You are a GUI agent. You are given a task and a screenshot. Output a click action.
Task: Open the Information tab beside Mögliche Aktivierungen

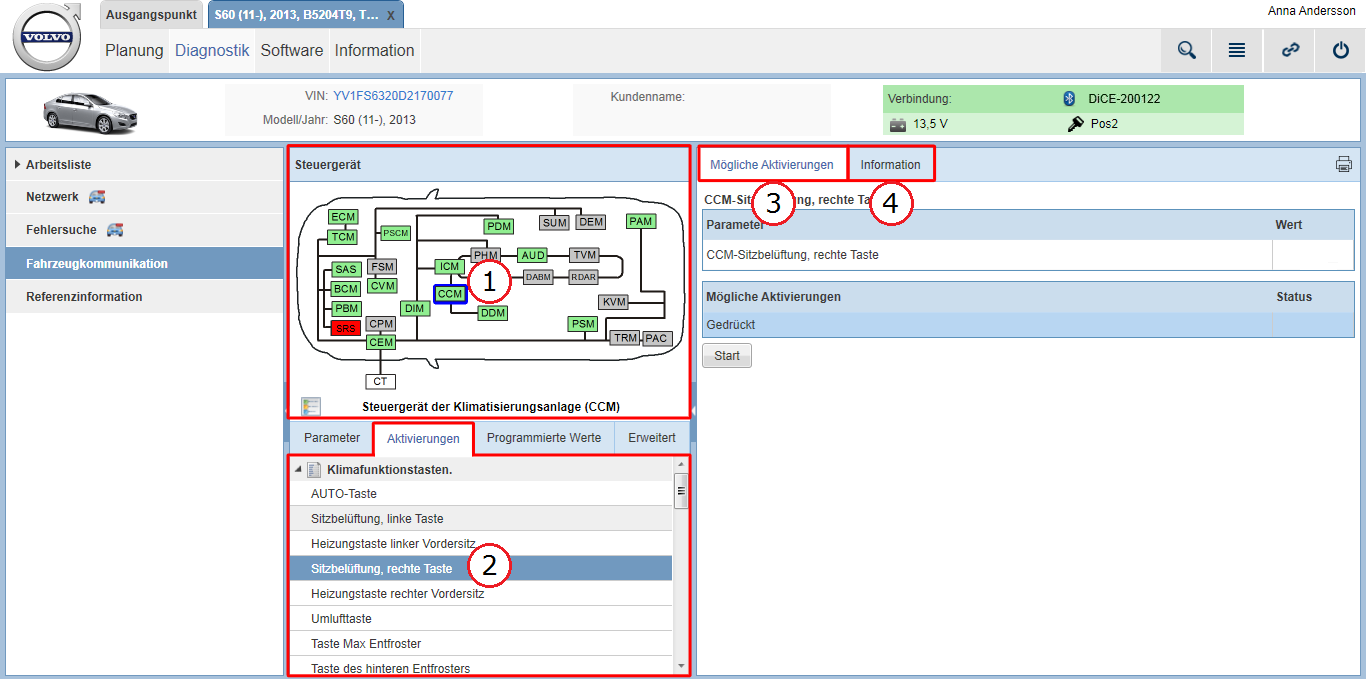coord(891,164)
